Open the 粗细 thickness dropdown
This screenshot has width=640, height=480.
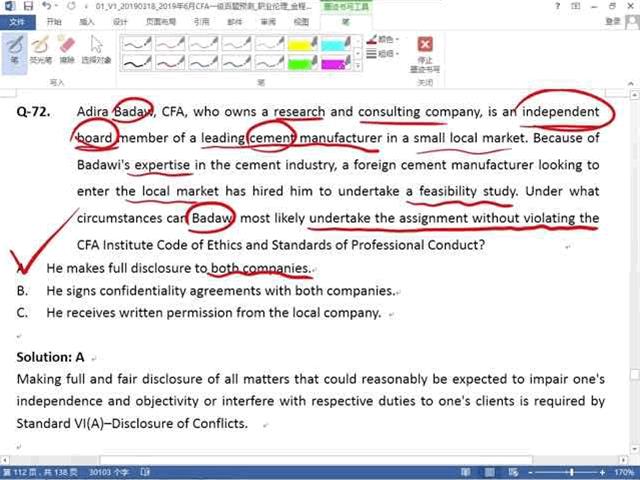point(382,53)
